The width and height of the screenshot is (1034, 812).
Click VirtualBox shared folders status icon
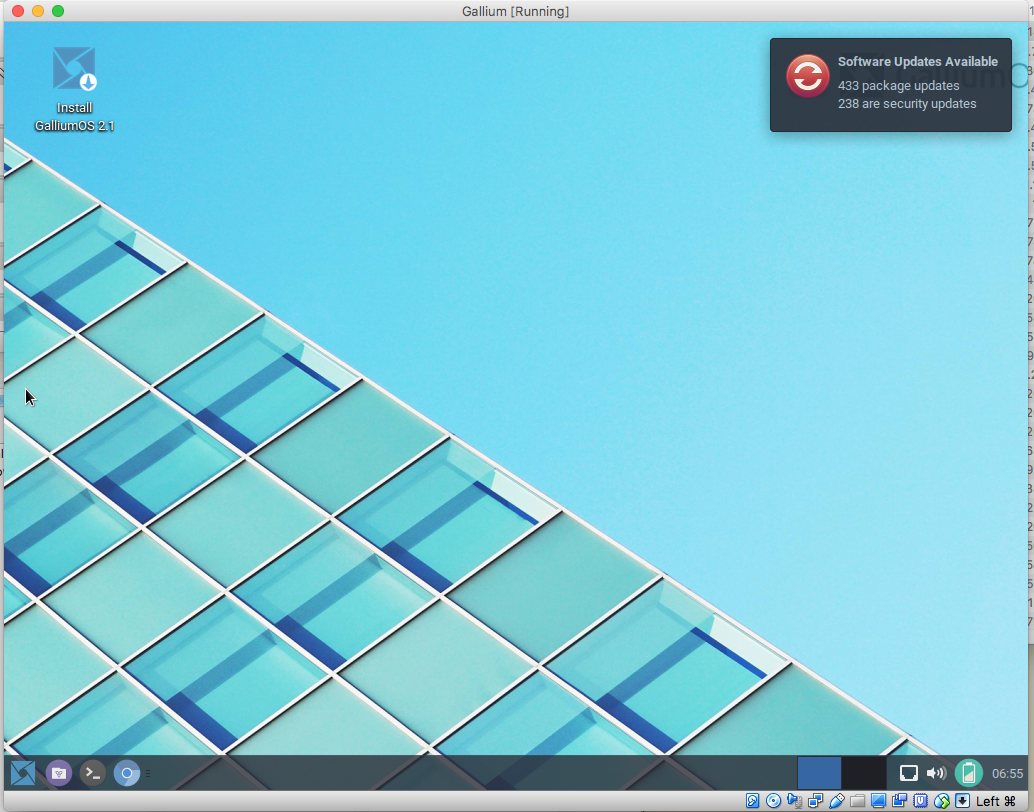857,801
